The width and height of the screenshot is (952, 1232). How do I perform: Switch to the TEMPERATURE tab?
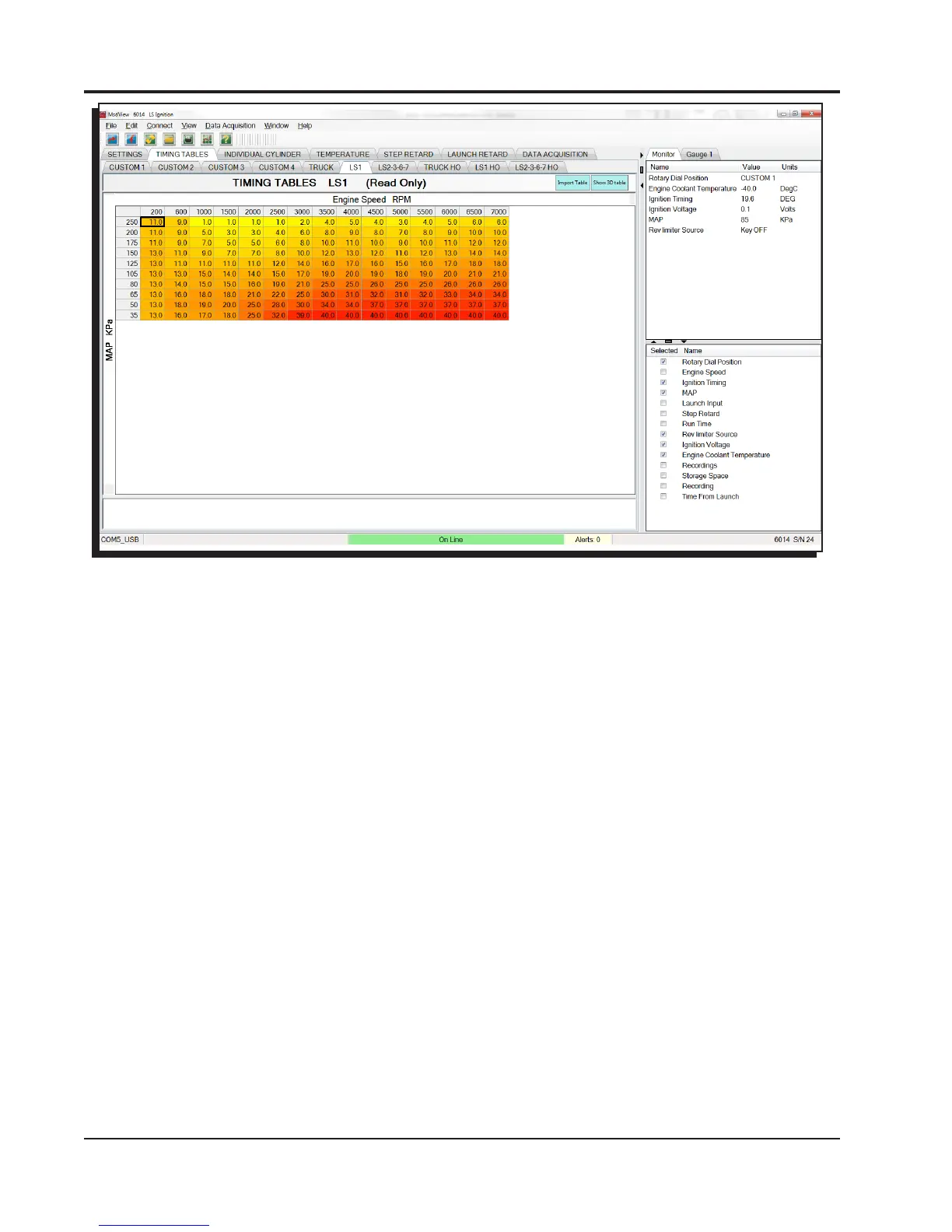[x=342, y=154]
